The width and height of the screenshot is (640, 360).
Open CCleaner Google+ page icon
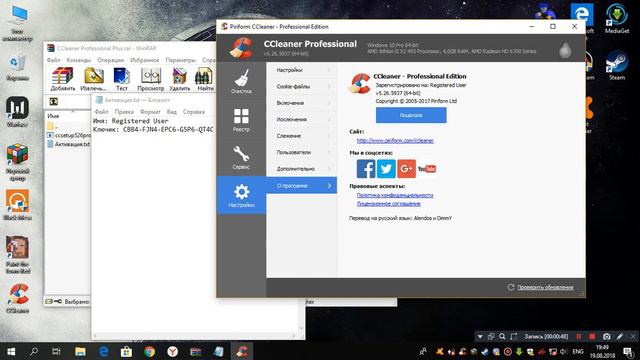click(407, 169)
